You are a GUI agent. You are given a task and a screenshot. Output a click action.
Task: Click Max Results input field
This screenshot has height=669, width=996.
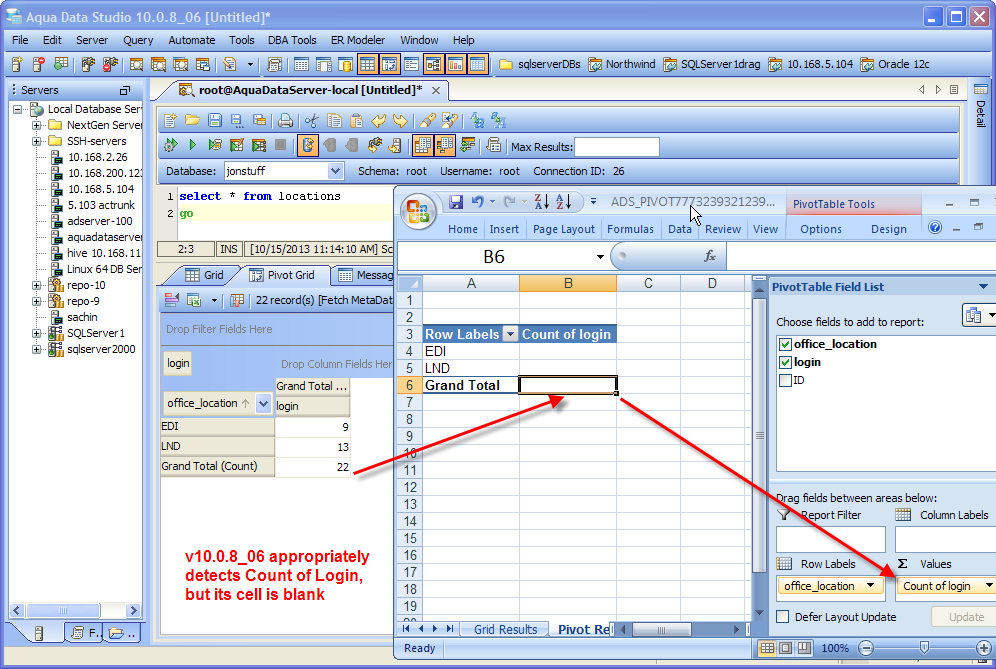click(x=616, y=147)
